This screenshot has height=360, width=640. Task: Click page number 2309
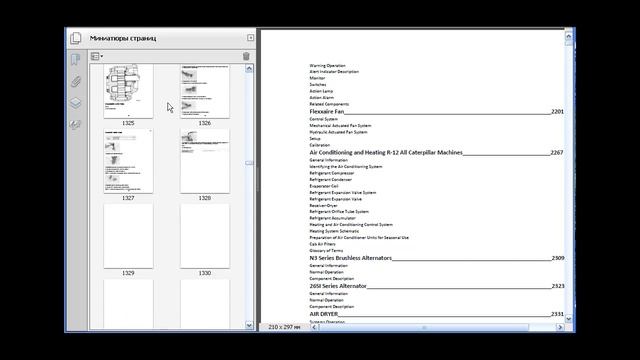(558, 258)
